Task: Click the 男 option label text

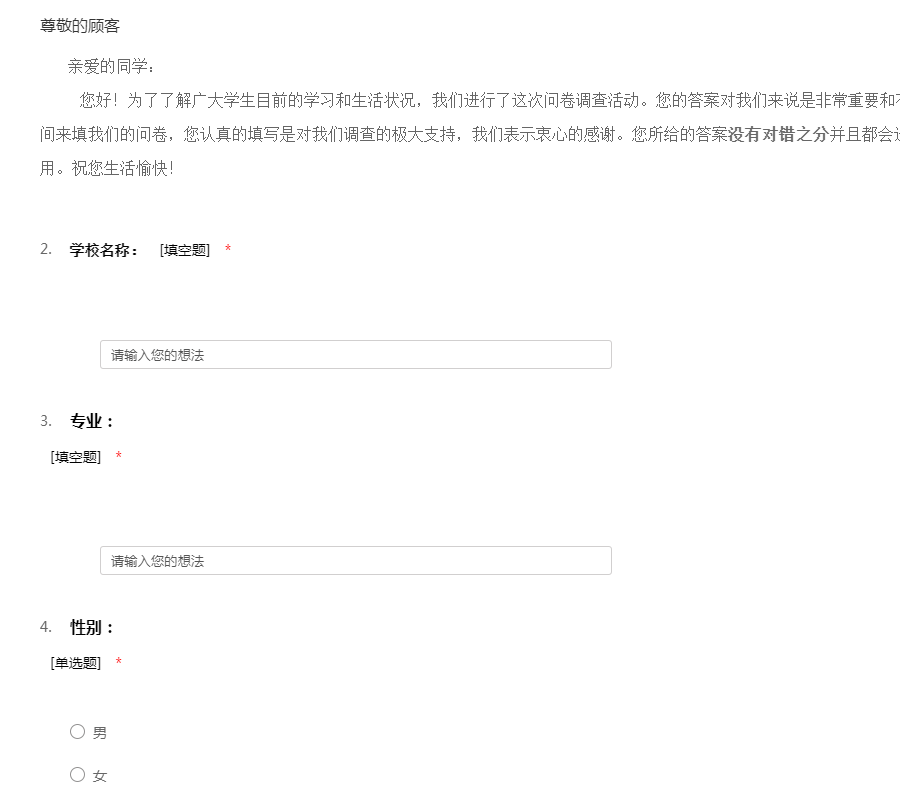Action: coord(99,733)
